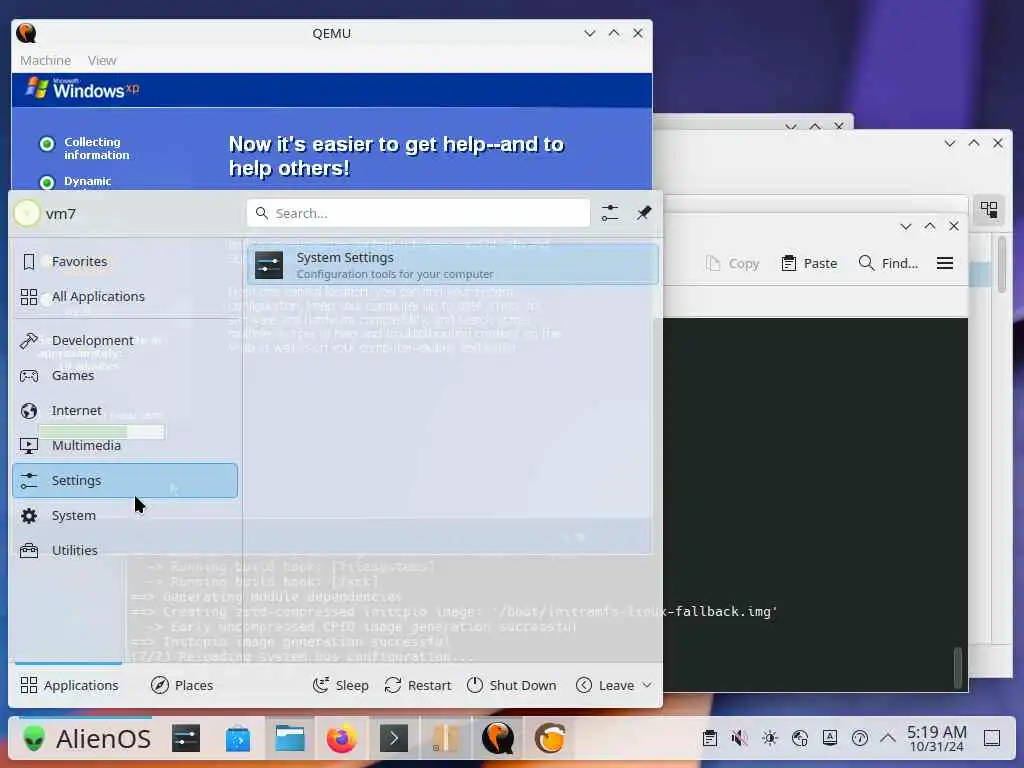Click the Utilities toolbox icon
1024x768 pixels.
coord(29,551)
